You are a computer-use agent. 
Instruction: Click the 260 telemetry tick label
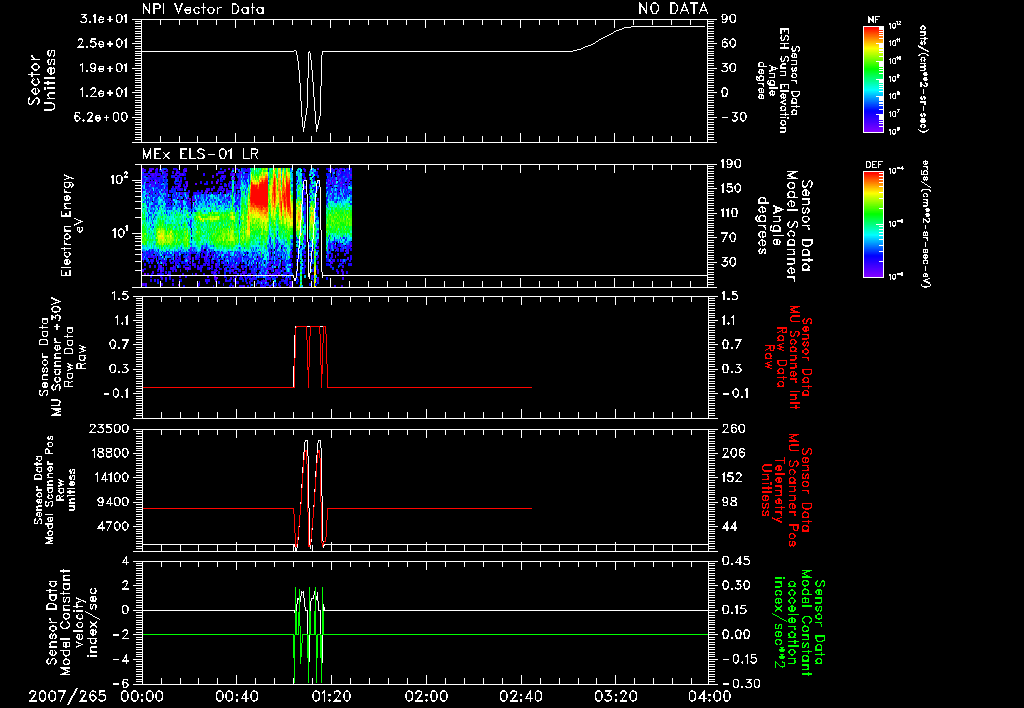(733, 429)
